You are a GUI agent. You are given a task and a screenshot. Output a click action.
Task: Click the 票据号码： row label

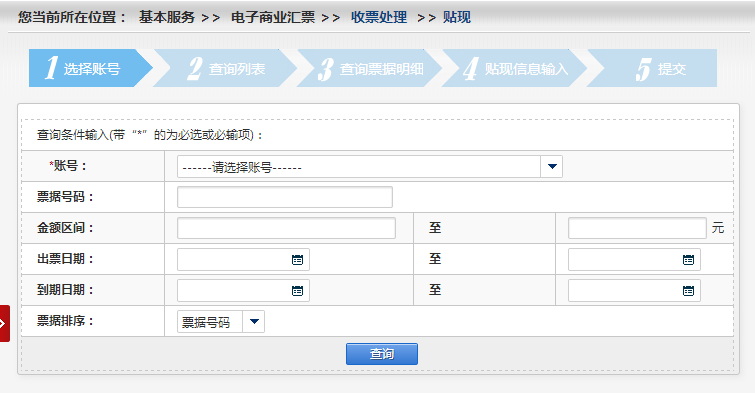tap(65, 197)
